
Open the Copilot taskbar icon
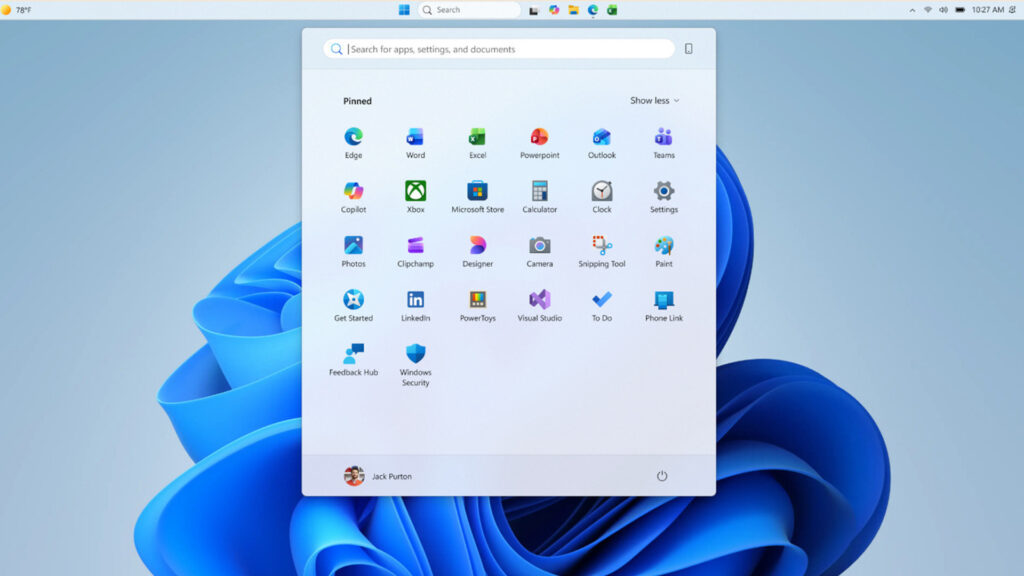click(554, 10)
